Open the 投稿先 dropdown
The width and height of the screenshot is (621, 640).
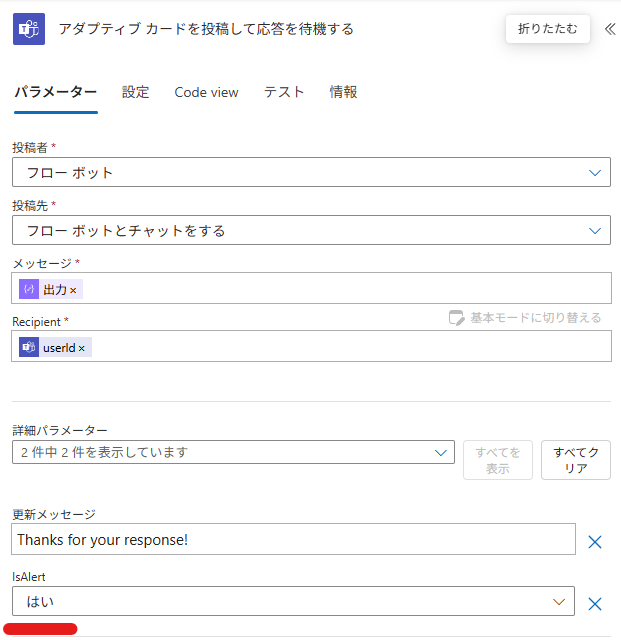pyautogui.click(x=312, y=230)
